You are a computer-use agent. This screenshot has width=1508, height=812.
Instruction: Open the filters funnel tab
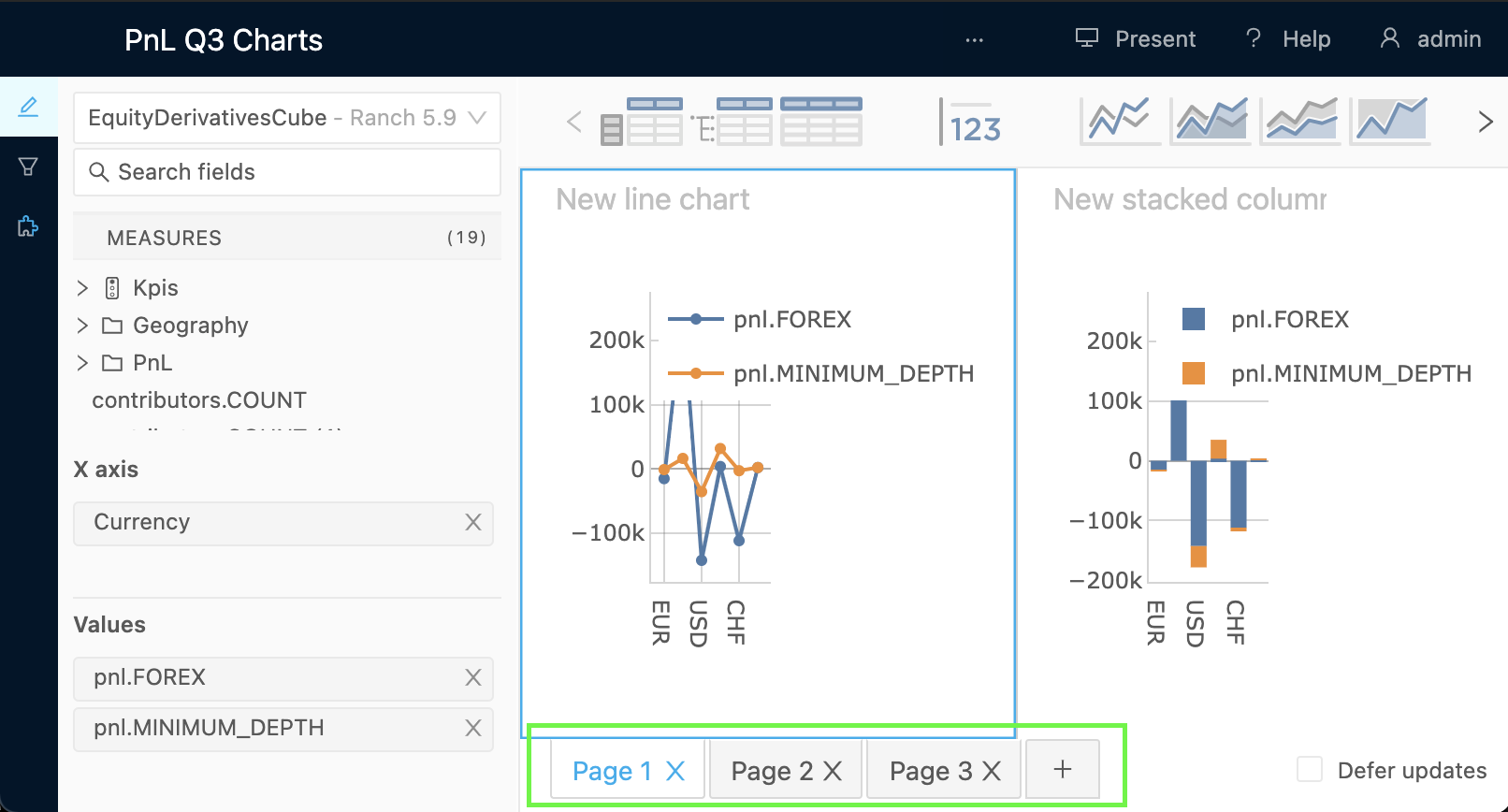[x=28, y=167]
